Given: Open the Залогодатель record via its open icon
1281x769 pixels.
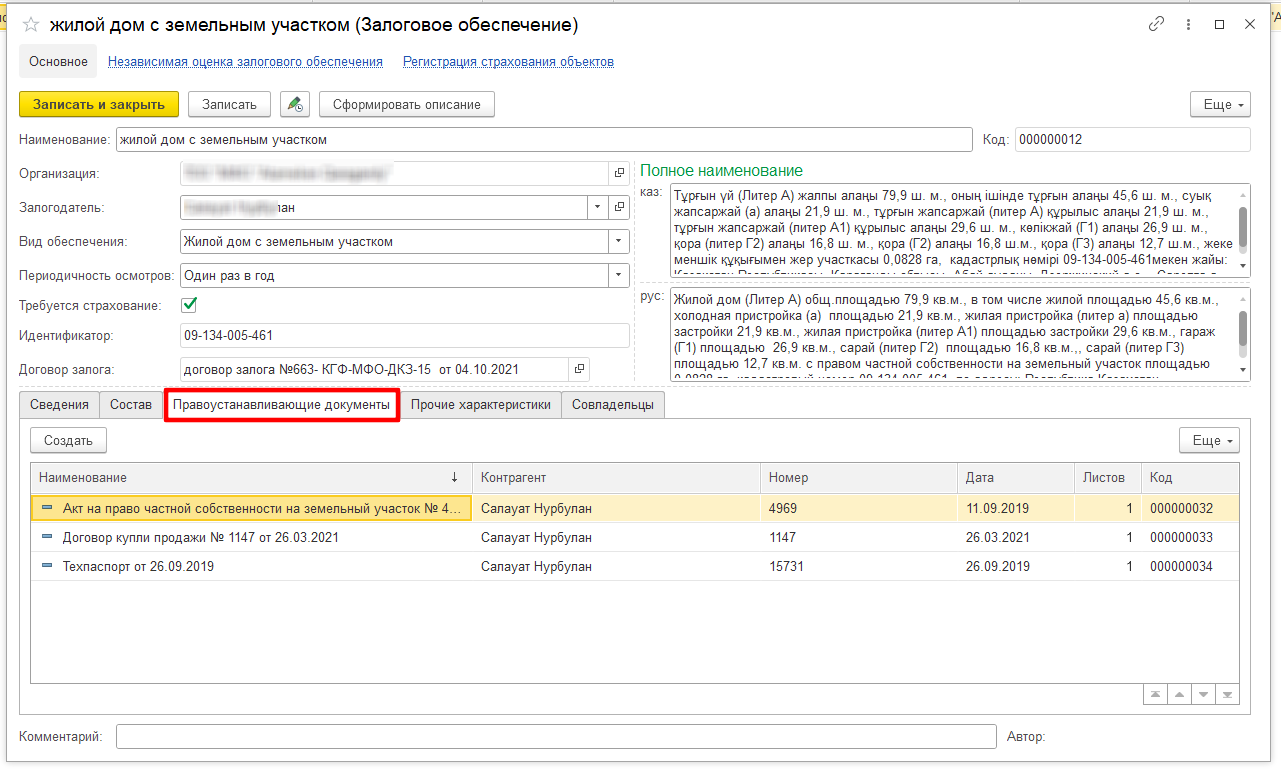Looking at the screenshot, I should point(619,208).
